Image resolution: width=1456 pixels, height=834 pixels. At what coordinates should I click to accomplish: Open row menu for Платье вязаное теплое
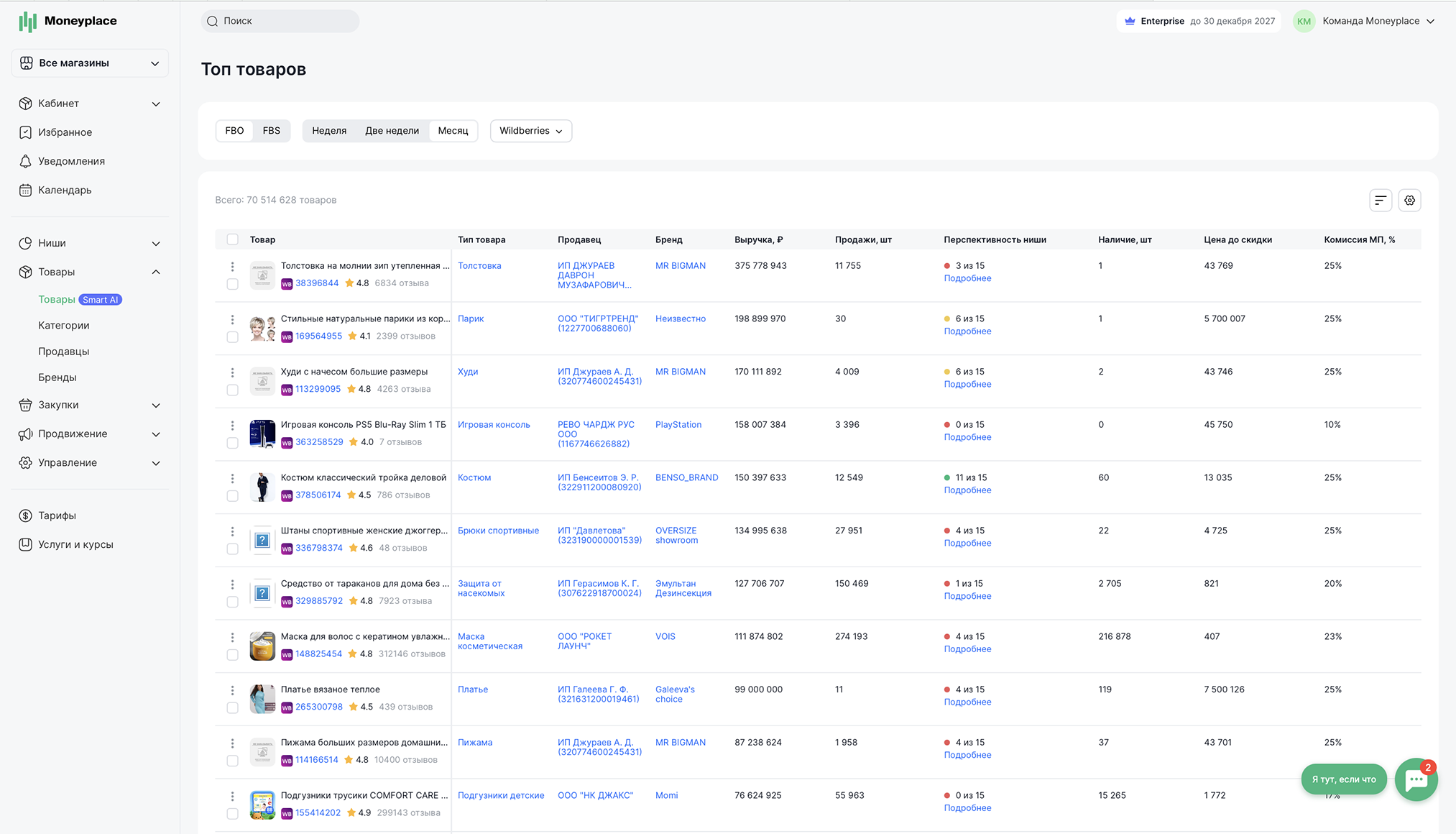(232, 690)
